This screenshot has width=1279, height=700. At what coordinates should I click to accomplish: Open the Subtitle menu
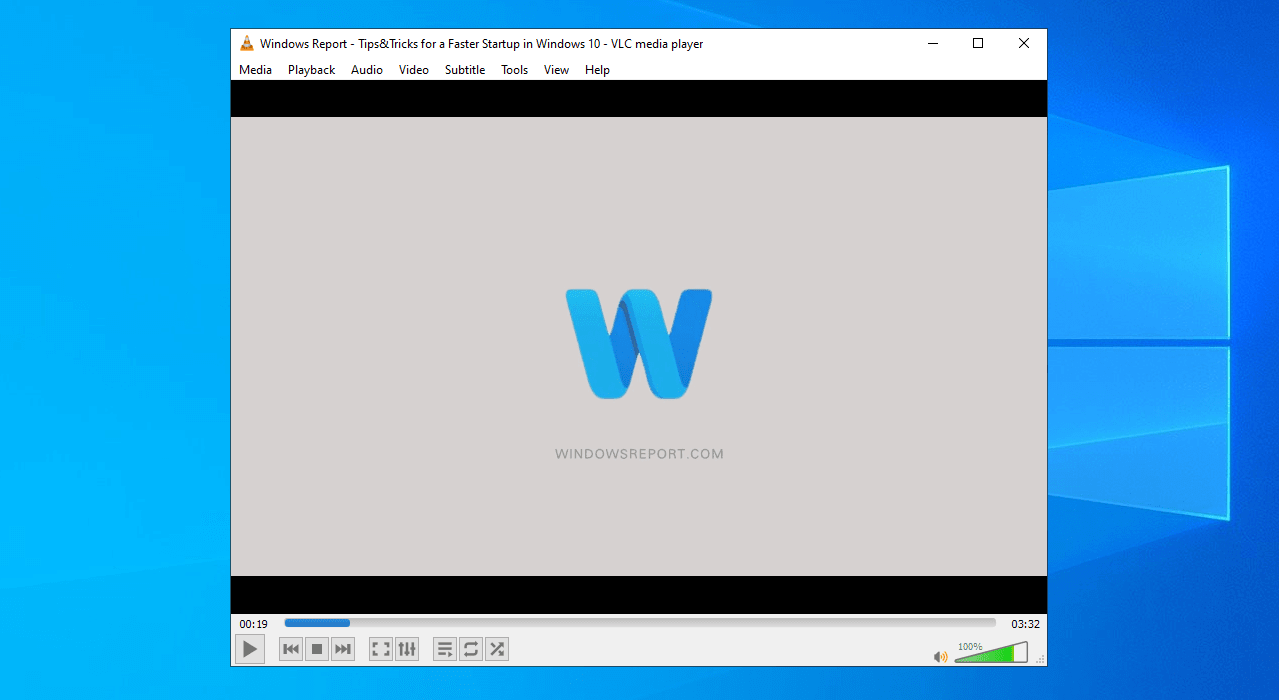pos(465,70)
